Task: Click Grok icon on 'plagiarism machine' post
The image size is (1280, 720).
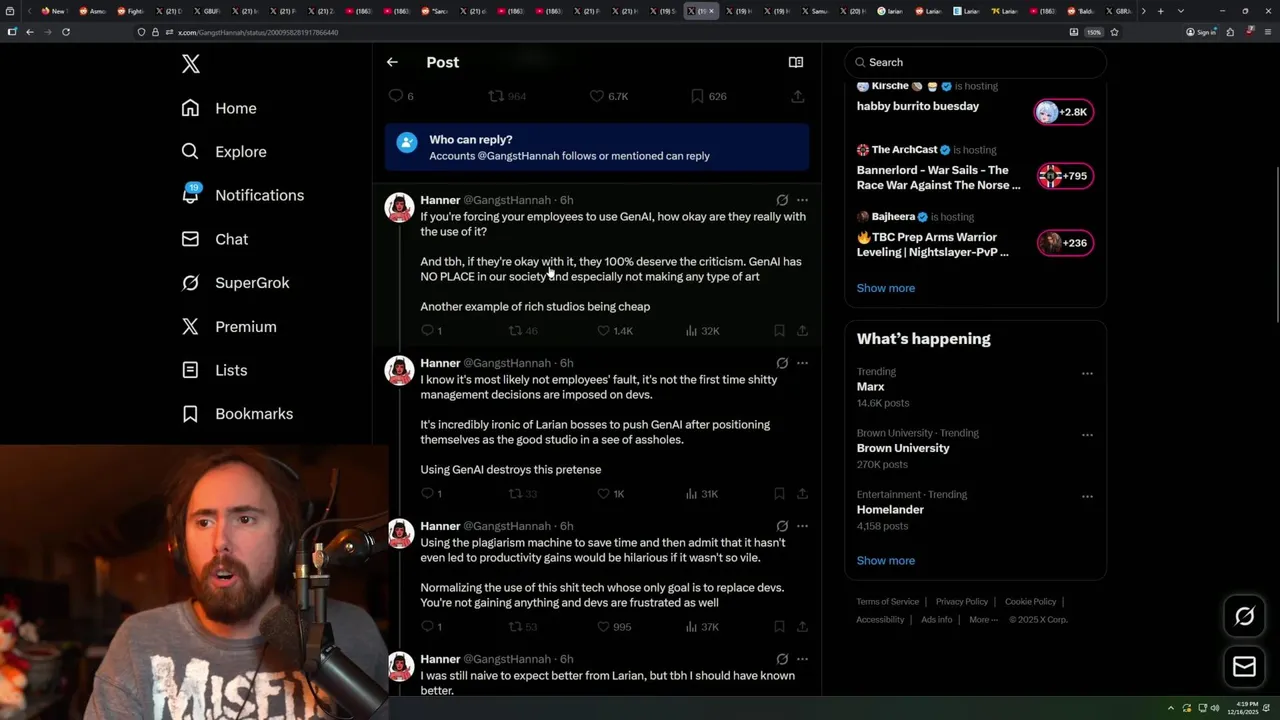Action: [782, 526]
